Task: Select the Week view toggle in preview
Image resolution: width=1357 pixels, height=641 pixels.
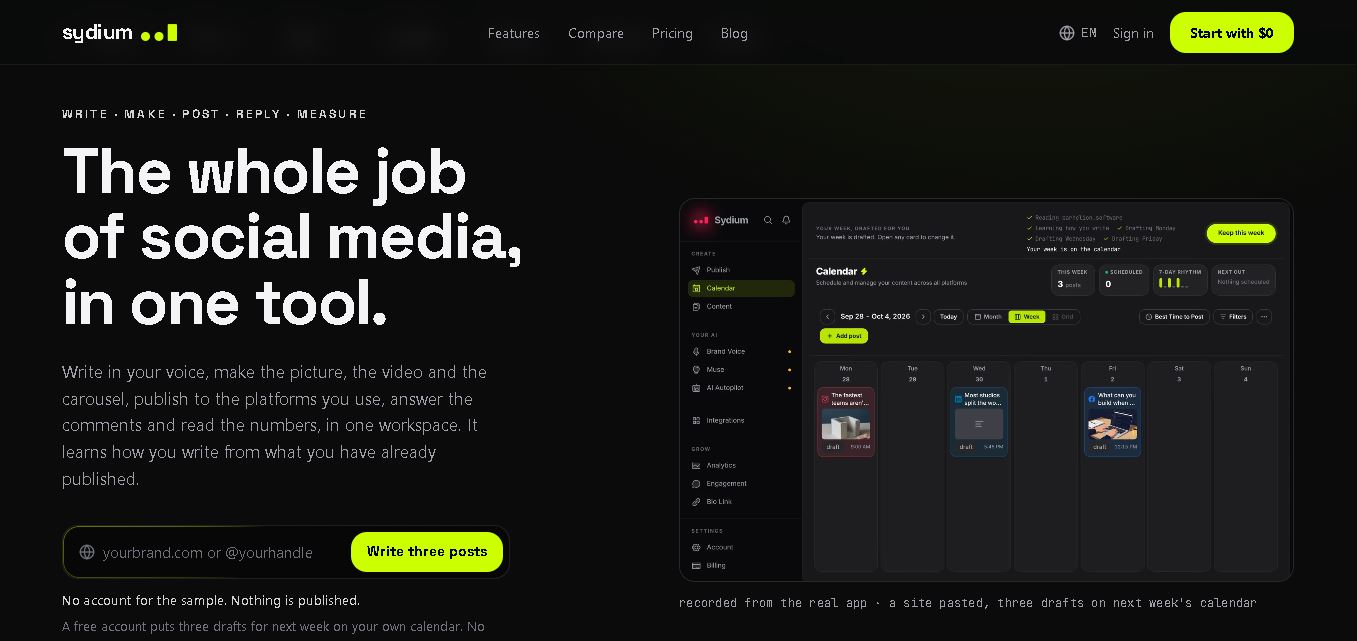Action: coord(1026,317)
